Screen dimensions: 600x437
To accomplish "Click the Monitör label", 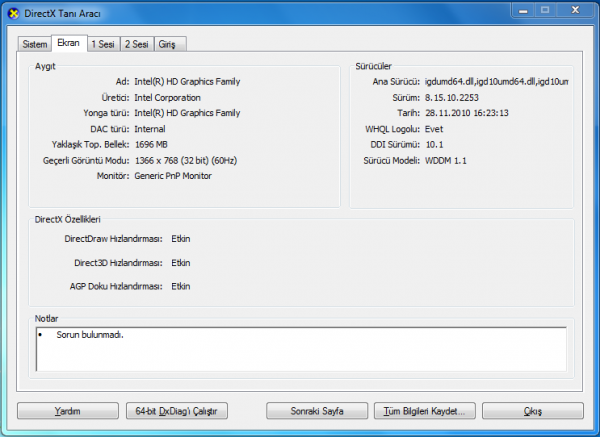I will coord(113,176).
